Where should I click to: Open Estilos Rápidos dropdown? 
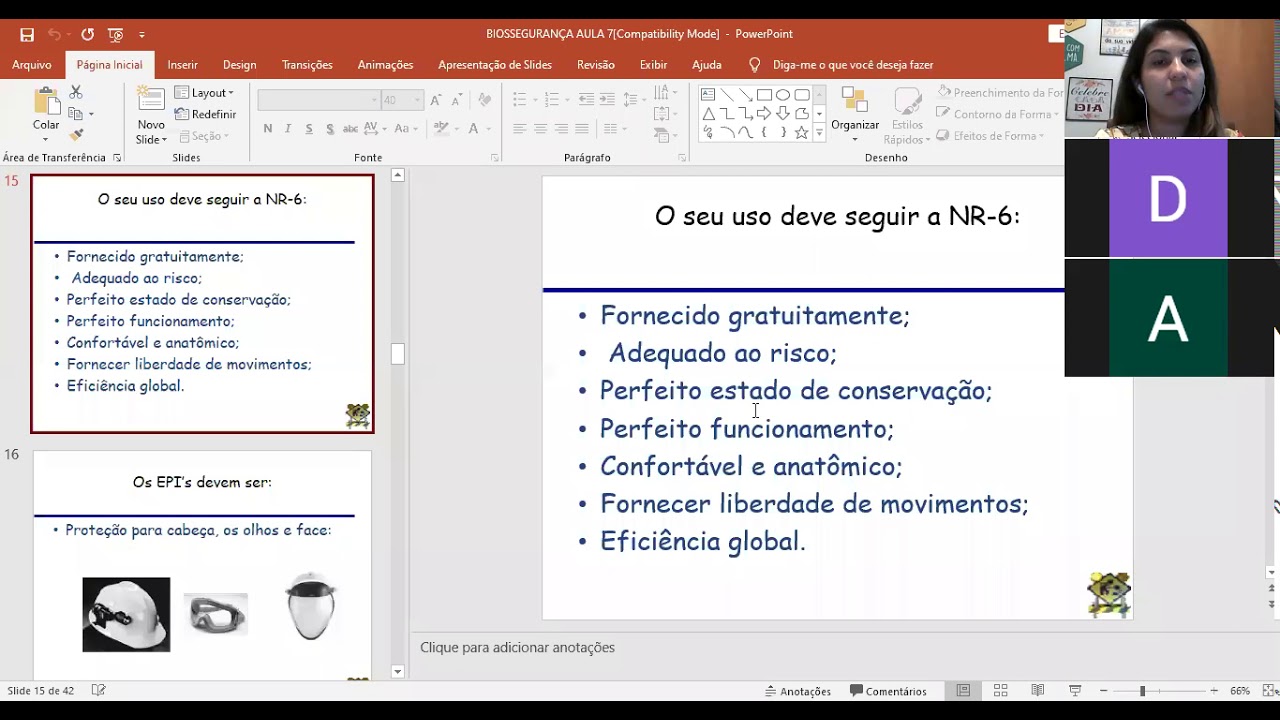click(x=907, y=115)
